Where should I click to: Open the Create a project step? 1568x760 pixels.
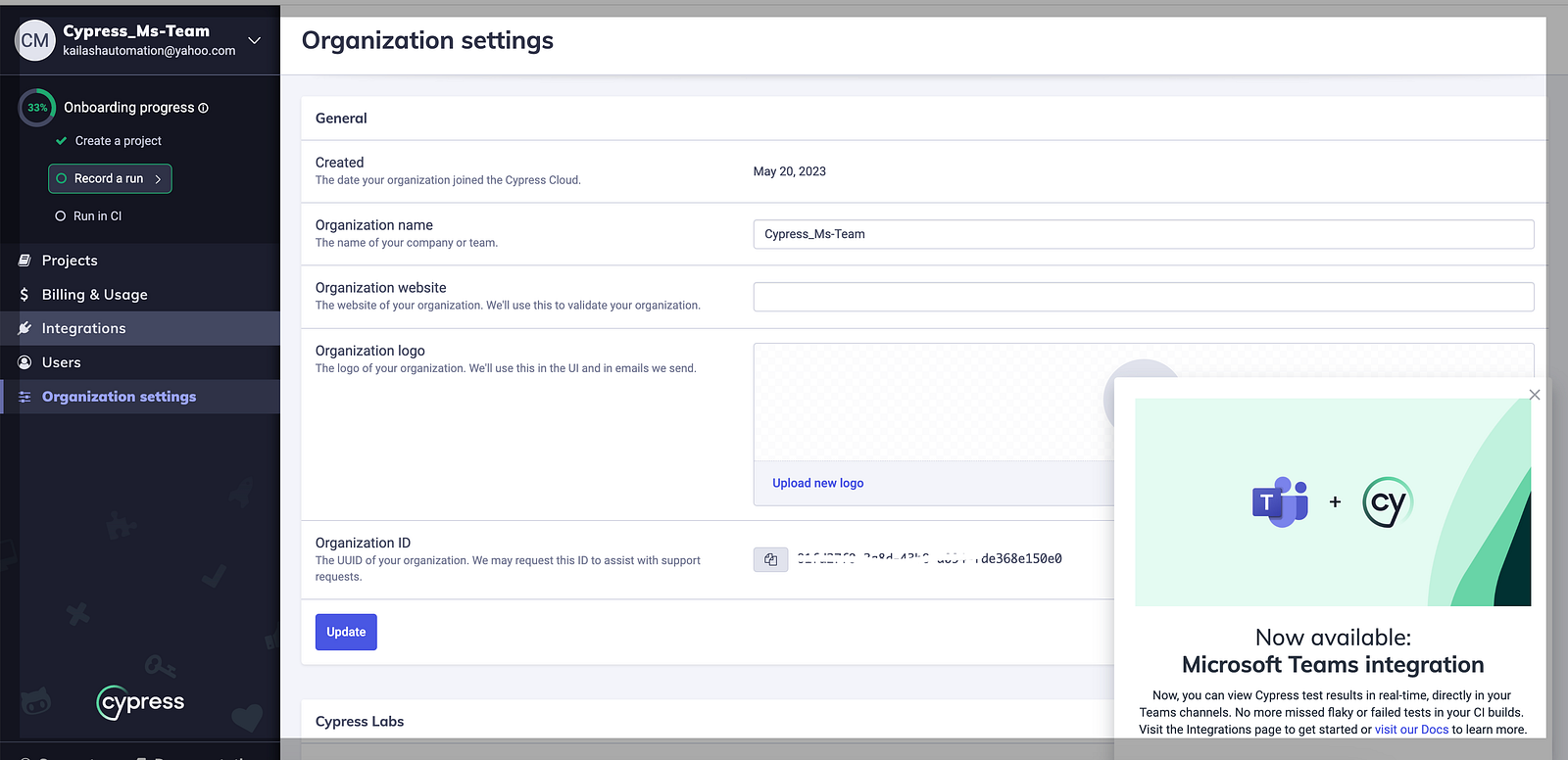(119, 141)
